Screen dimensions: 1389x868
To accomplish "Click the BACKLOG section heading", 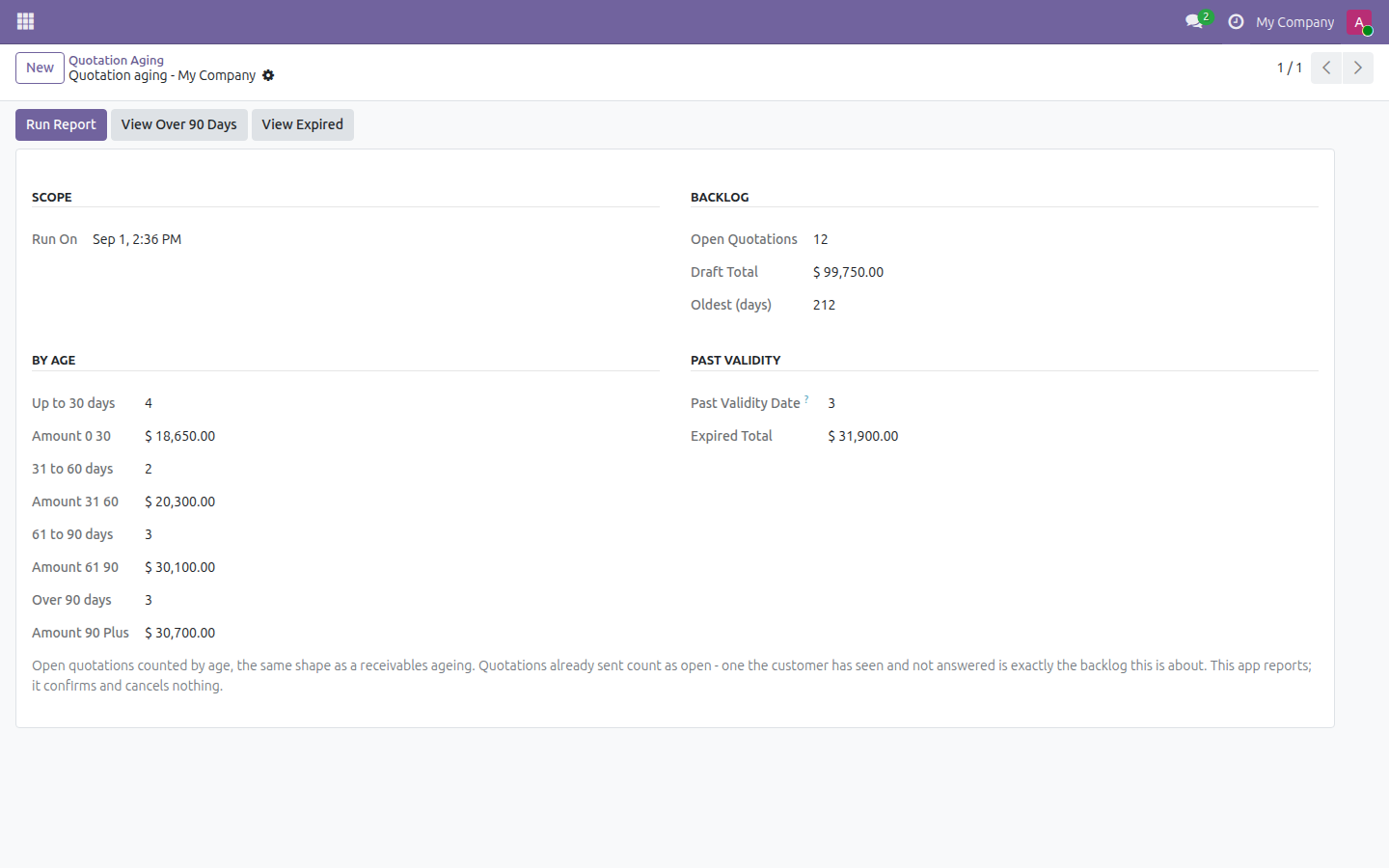I will click(x=720, y=197).
